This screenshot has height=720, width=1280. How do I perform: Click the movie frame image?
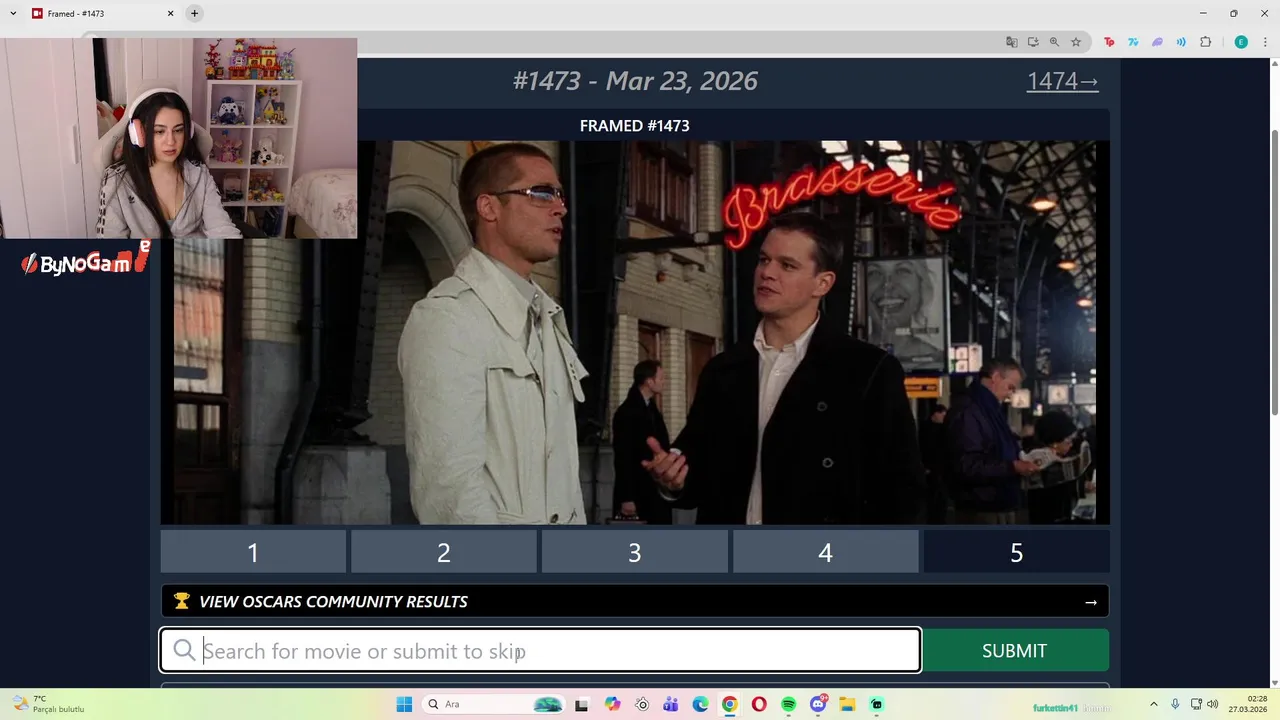635,332
